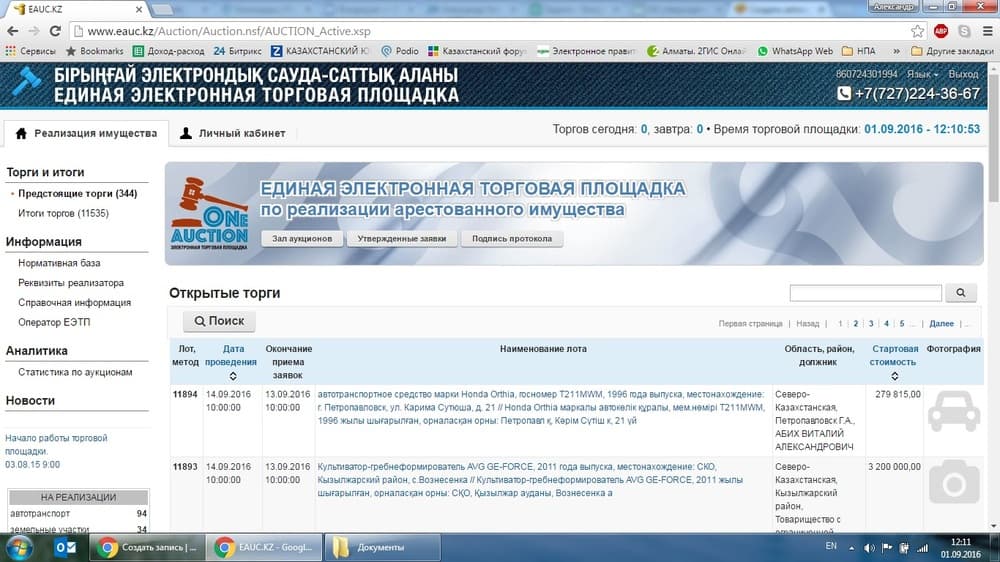
Task: Click the volume speaker tray icon
Action: pos(869,548)
